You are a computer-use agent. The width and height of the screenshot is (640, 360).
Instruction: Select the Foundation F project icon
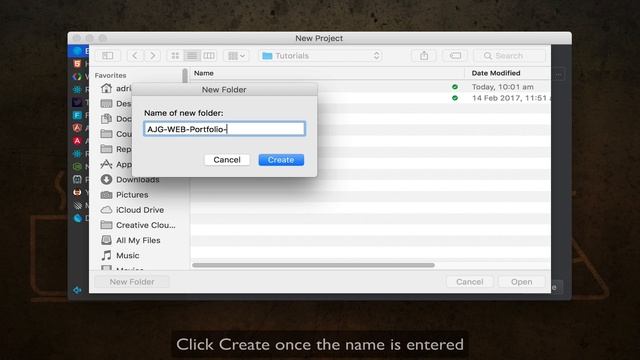(77, 115)
